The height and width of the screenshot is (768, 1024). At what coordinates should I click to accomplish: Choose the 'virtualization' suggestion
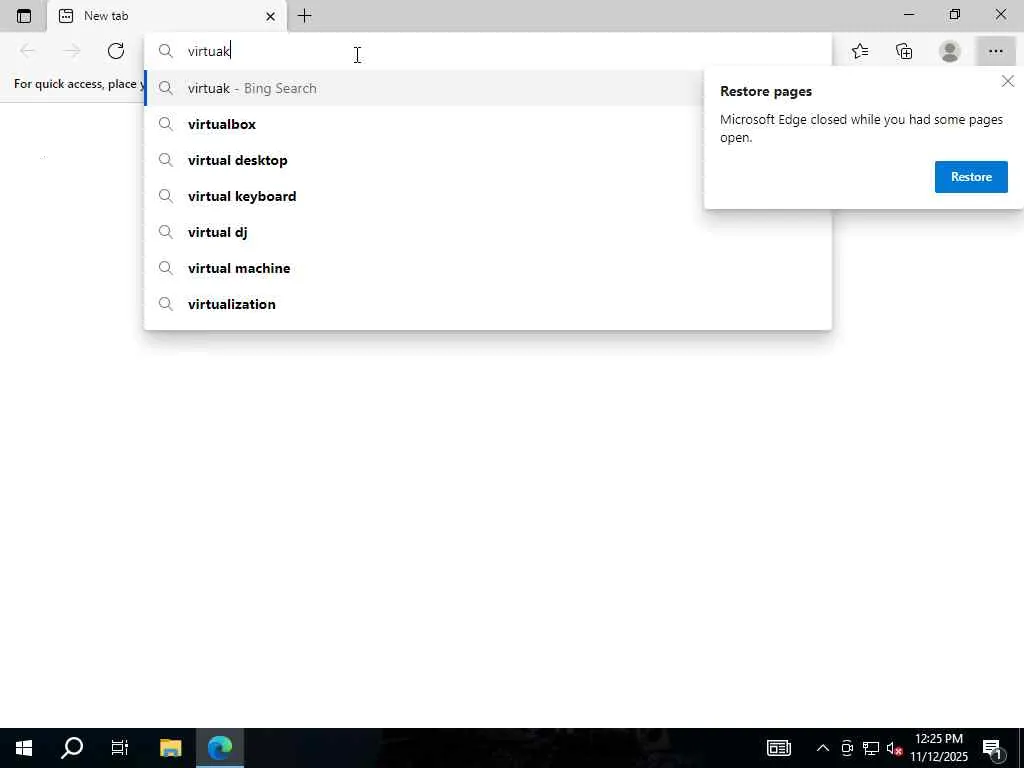point(488,304)
